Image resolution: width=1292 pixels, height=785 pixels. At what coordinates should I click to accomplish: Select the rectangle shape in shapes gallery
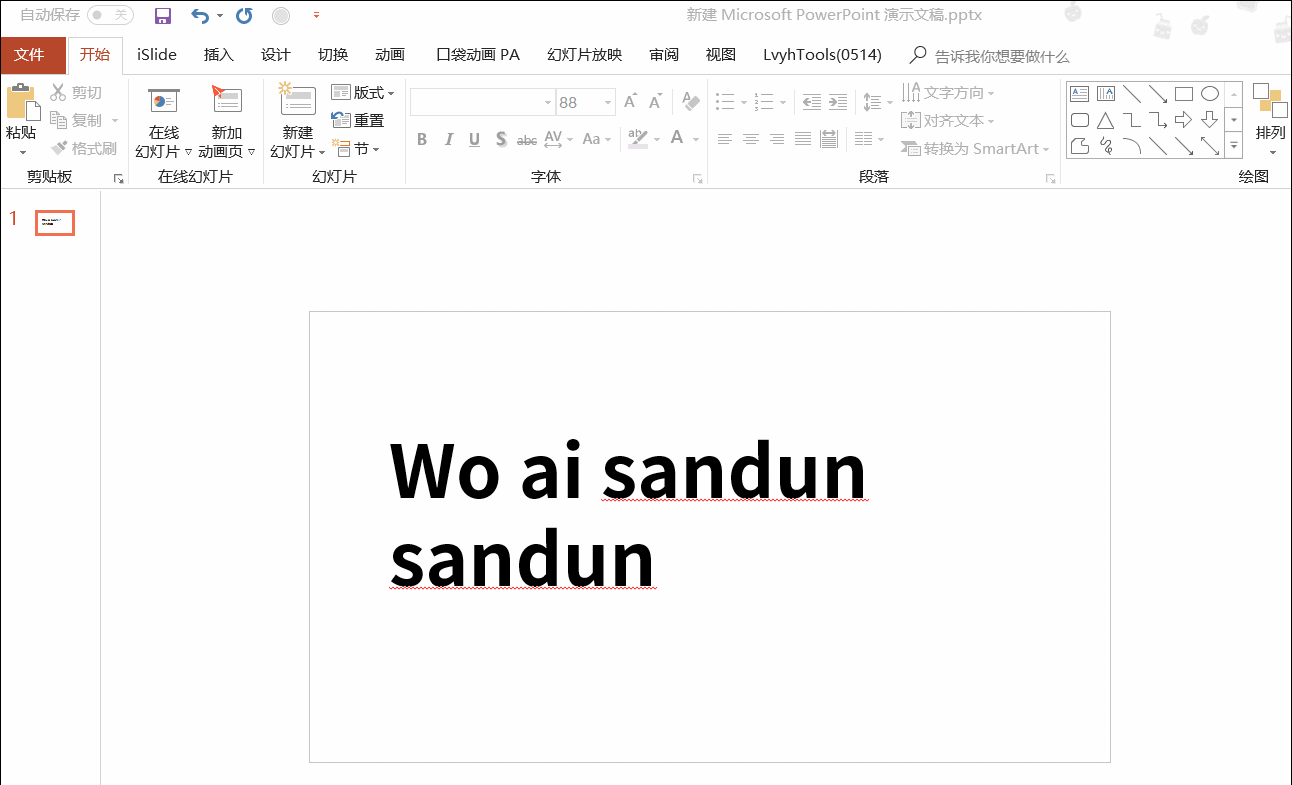pyautogui.click(x=1184, y=94)
